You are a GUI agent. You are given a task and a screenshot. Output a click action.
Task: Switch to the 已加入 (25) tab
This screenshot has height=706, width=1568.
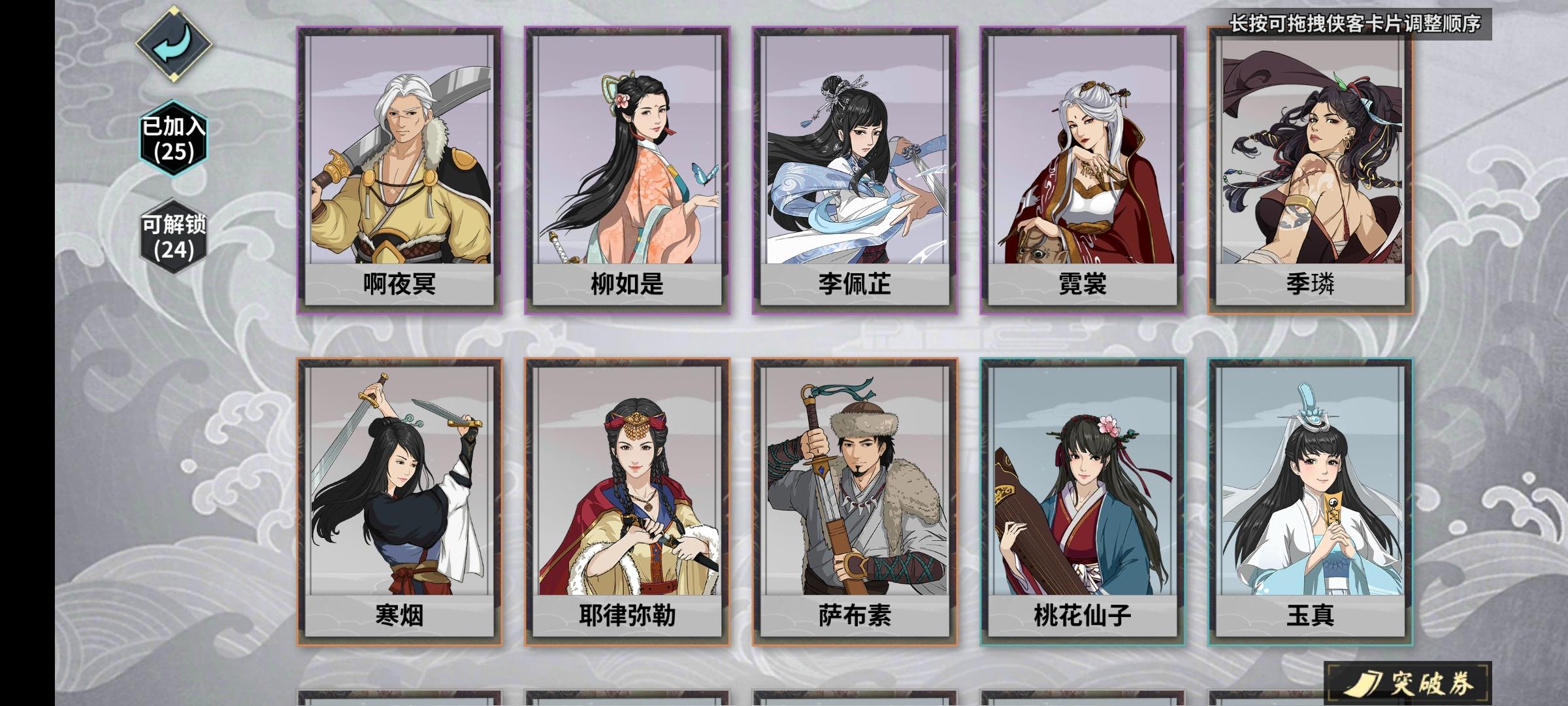174,139
